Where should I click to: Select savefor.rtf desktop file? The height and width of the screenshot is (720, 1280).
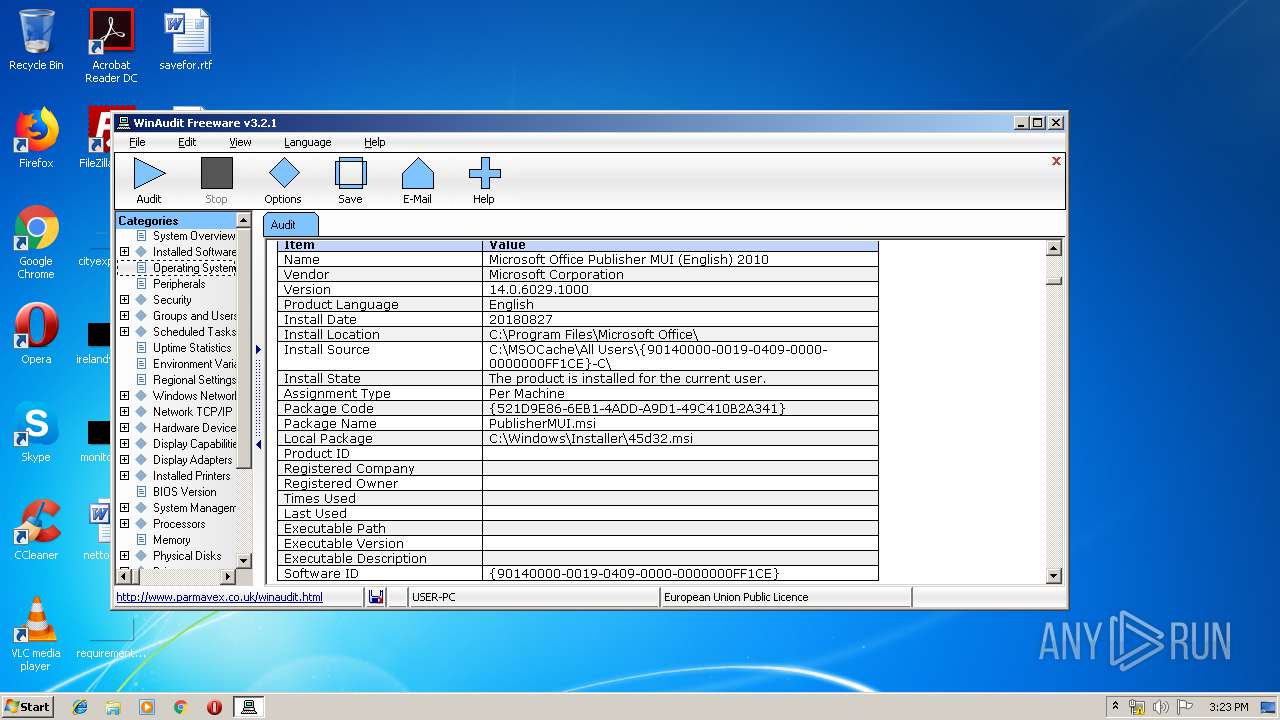point(186,40)
